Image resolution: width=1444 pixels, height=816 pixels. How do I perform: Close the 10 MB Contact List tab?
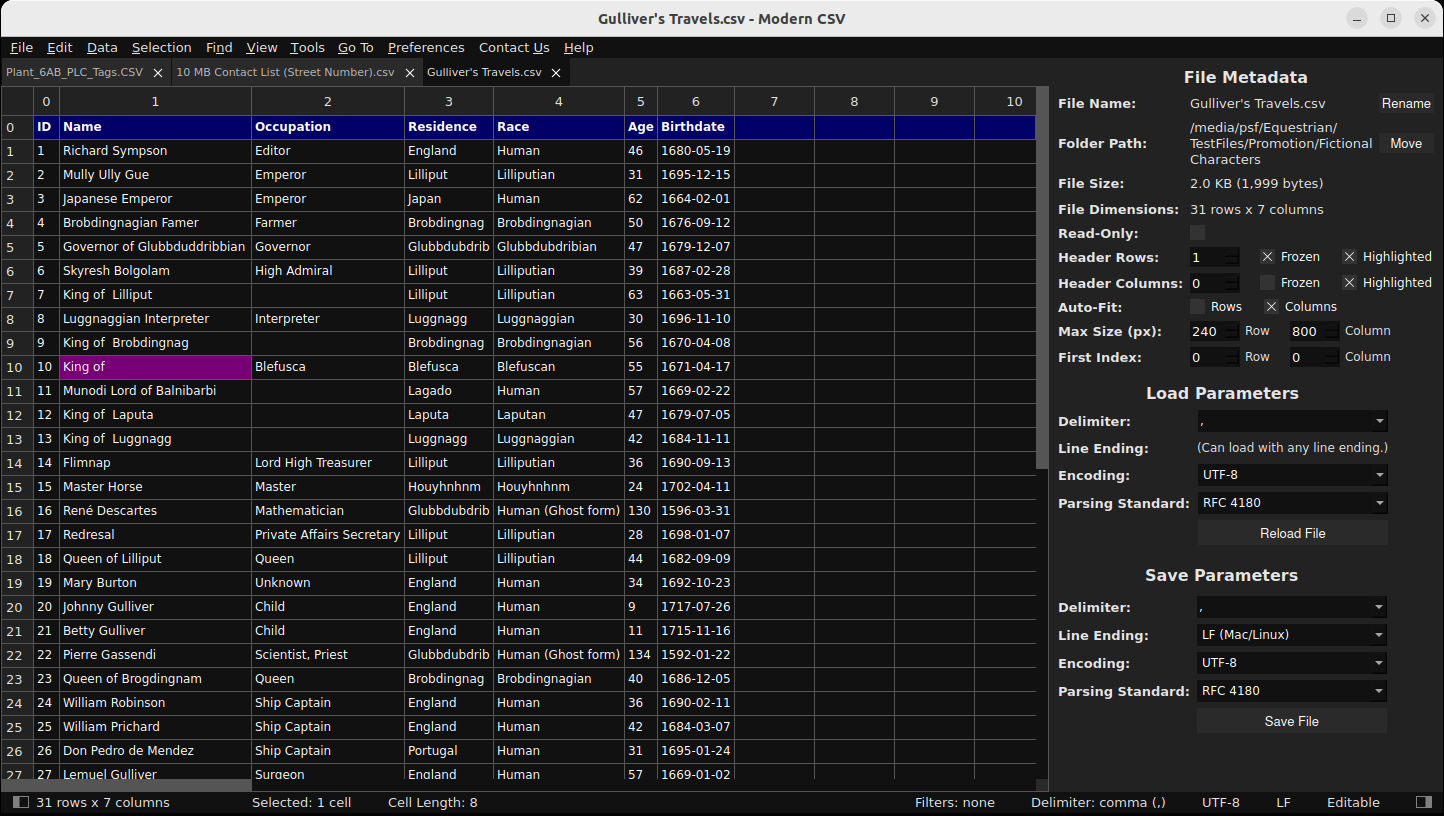(x=410, y=73)
